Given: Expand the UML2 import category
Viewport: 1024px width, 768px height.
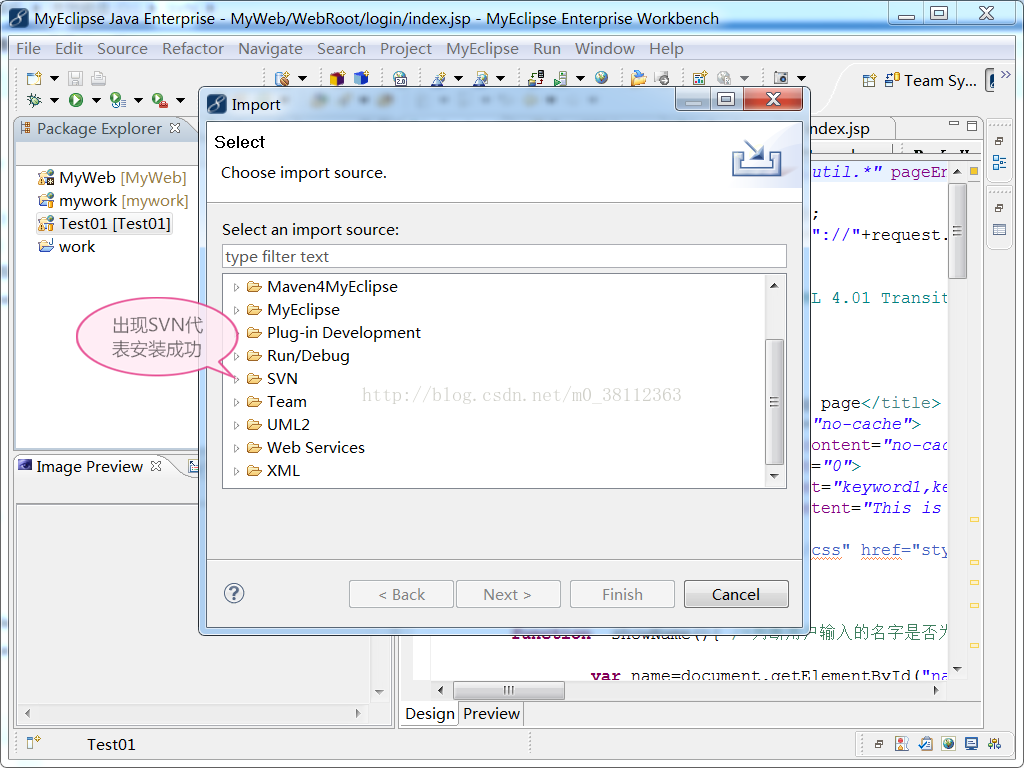Looking at the screenshot, I should (236, 425).
